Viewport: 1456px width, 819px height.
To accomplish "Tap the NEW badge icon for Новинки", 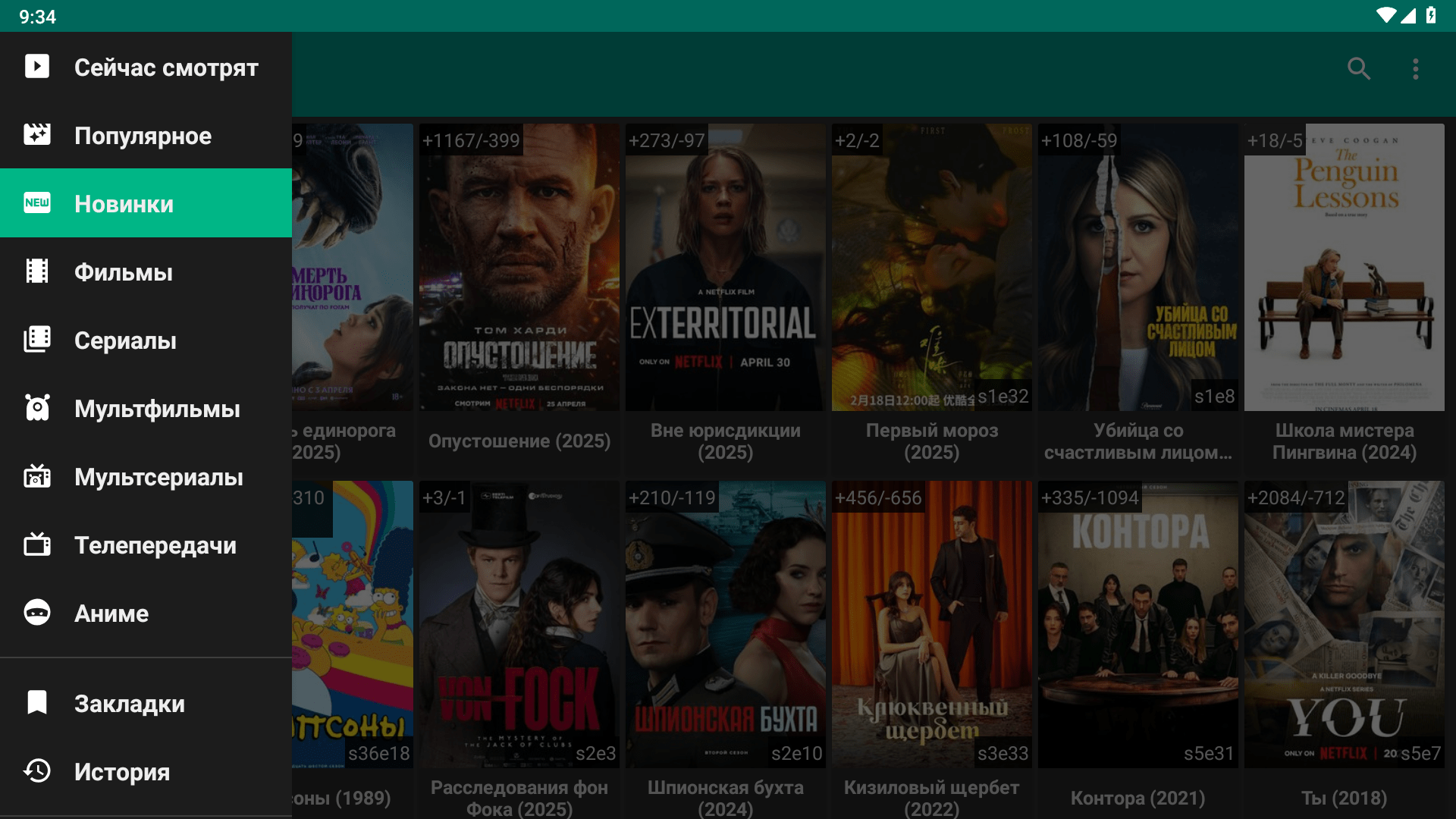I will [37, 202].
